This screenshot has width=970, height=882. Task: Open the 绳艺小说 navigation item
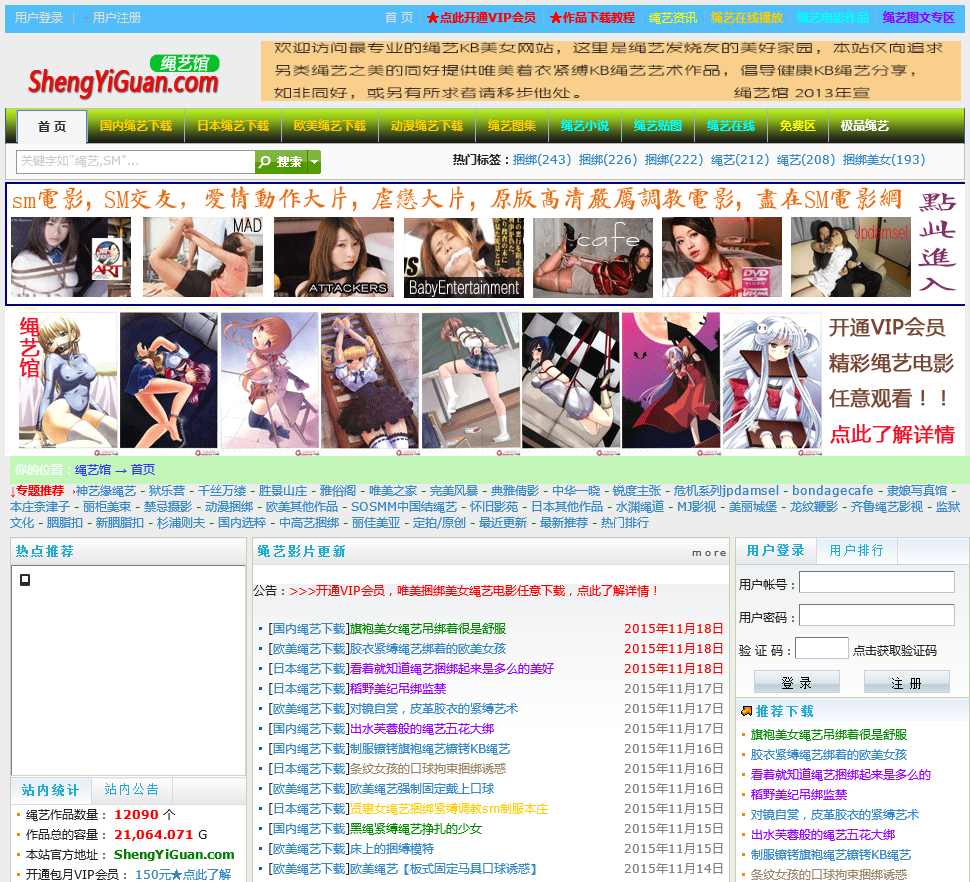(585, 126)
